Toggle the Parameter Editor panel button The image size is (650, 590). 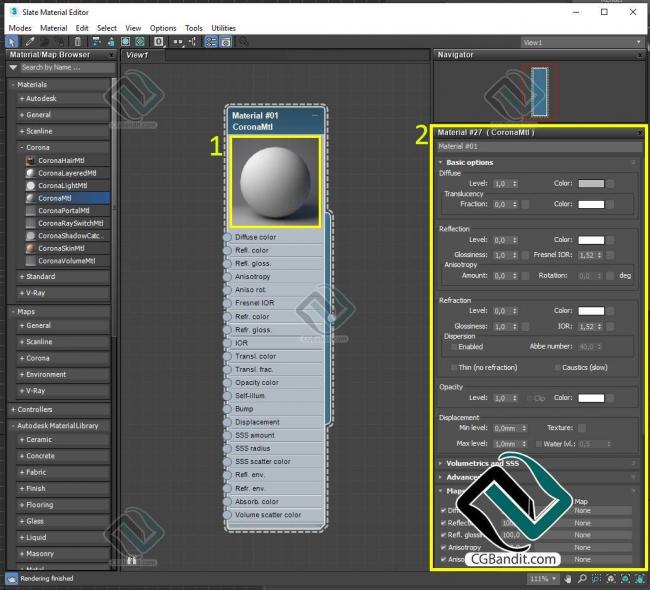point(226,41)
